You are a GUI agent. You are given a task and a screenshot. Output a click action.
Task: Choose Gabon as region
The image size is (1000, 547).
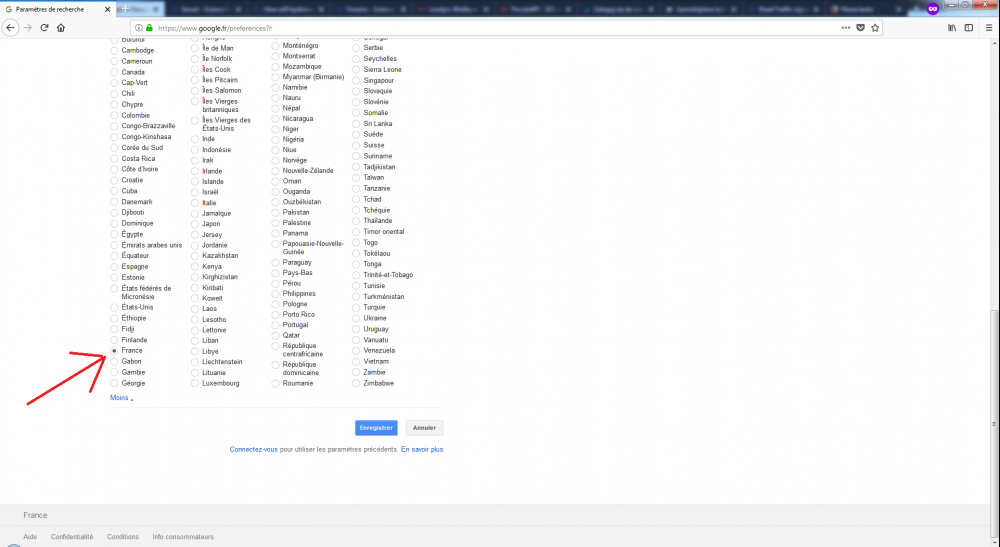point(114,361)
